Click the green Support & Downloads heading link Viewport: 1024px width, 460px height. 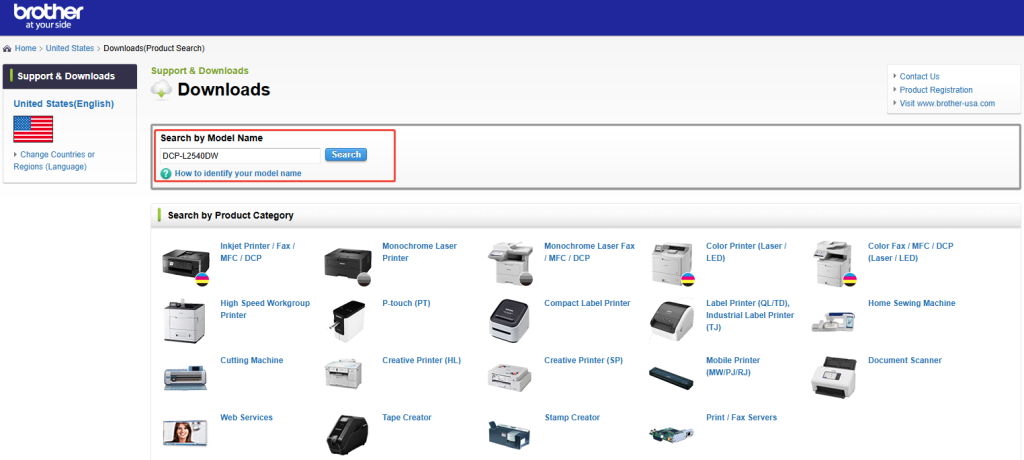pyautogui.click(x=200, y=71)
